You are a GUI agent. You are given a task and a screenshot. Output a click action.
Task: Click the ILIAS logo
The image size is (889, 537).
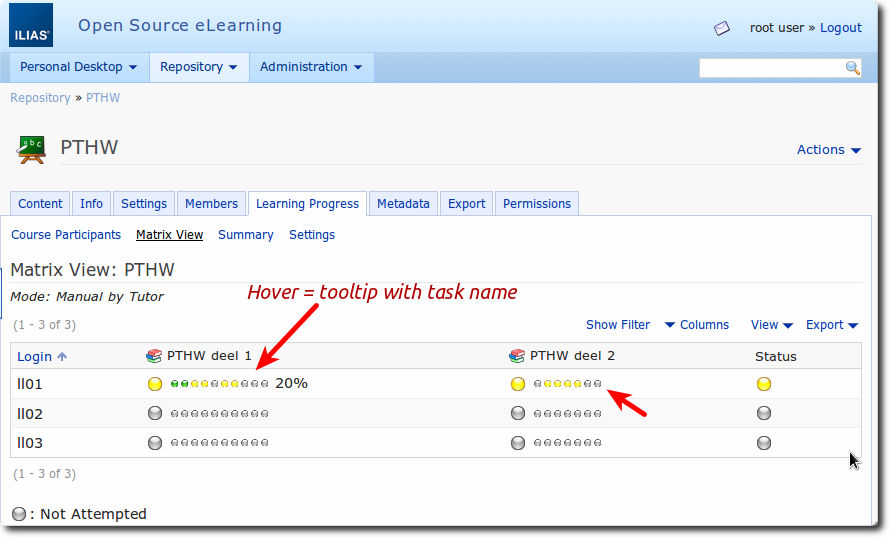click(x=31, y=26)
